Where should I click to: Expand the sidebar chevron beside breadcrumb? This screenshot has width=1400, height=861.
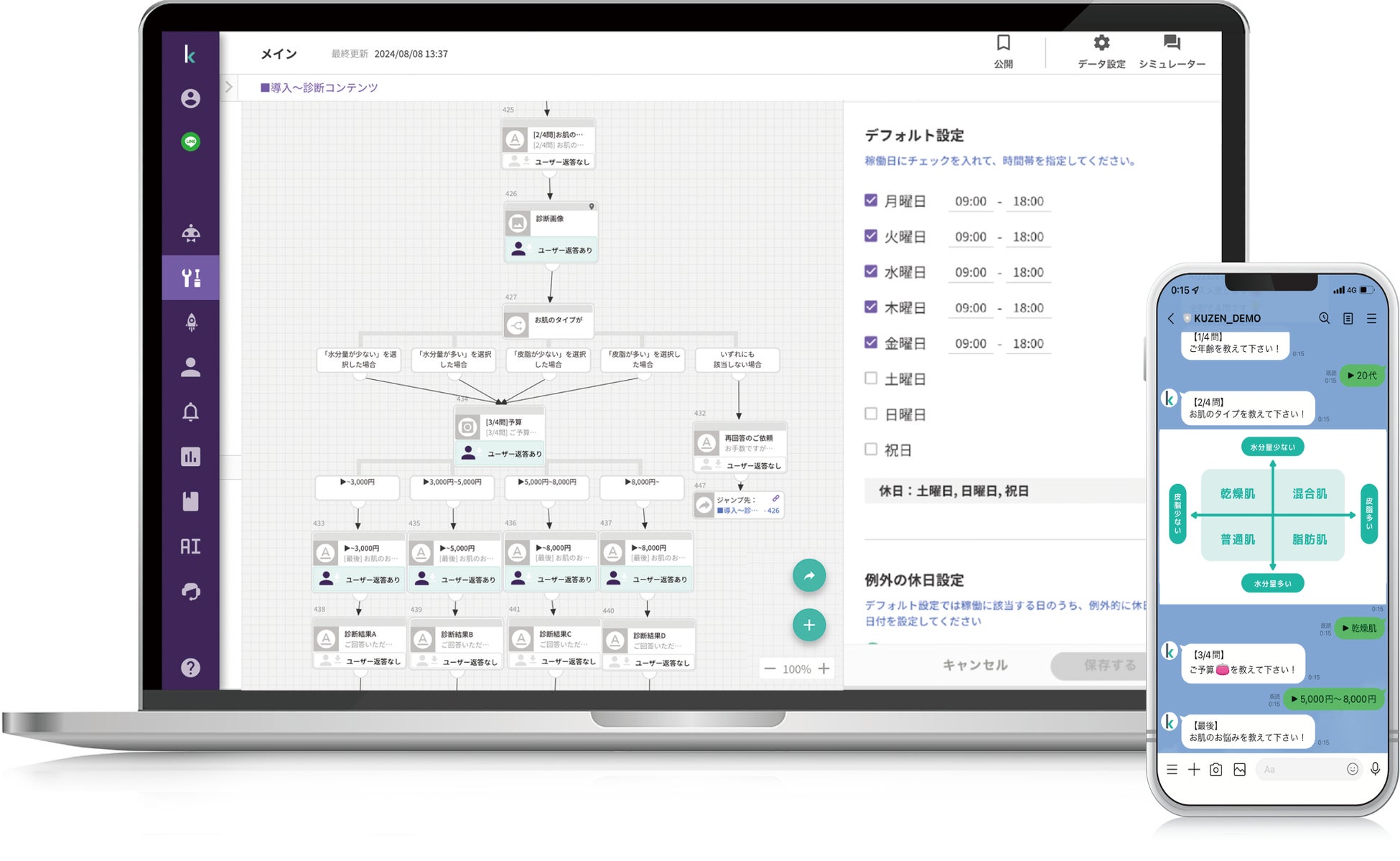[228, 87]
